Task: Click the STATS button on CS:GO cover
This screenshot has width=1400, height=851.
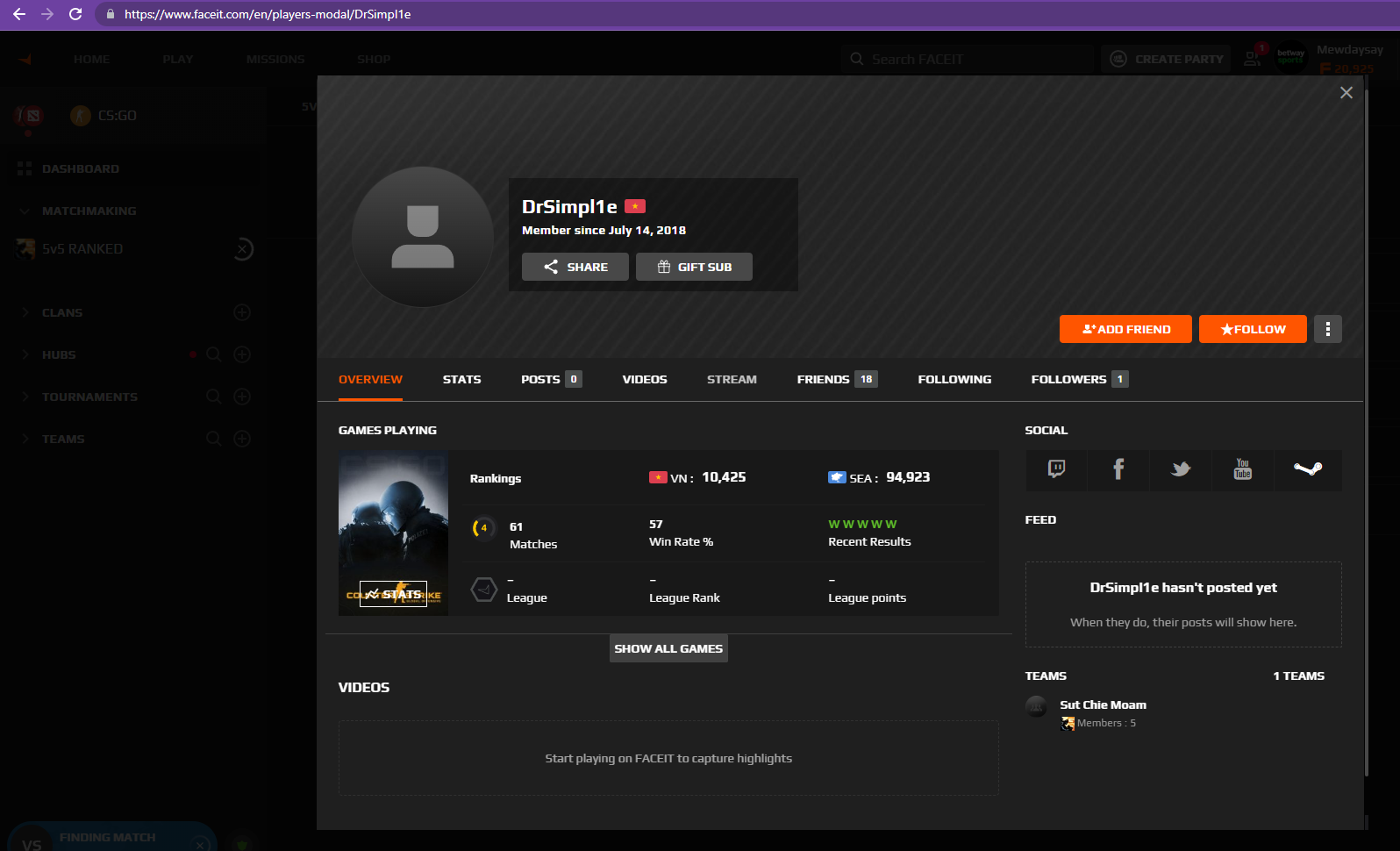Action: click(393, 594)
